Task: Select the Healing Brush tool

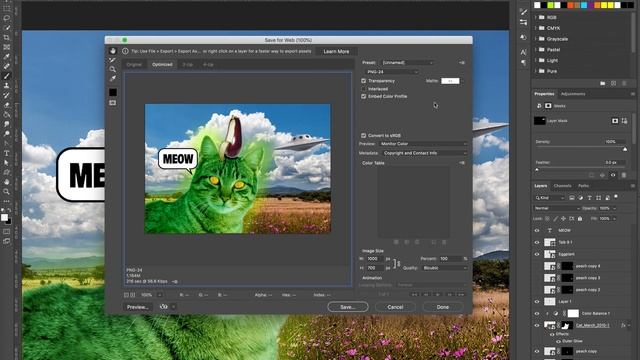Action: (7, 67)
